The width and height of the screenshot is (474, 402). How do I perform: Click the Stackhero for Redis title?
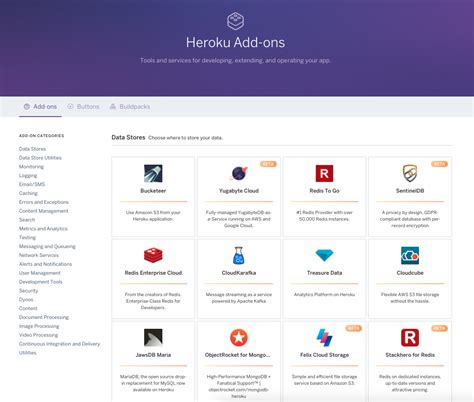(x=410, y=355)
